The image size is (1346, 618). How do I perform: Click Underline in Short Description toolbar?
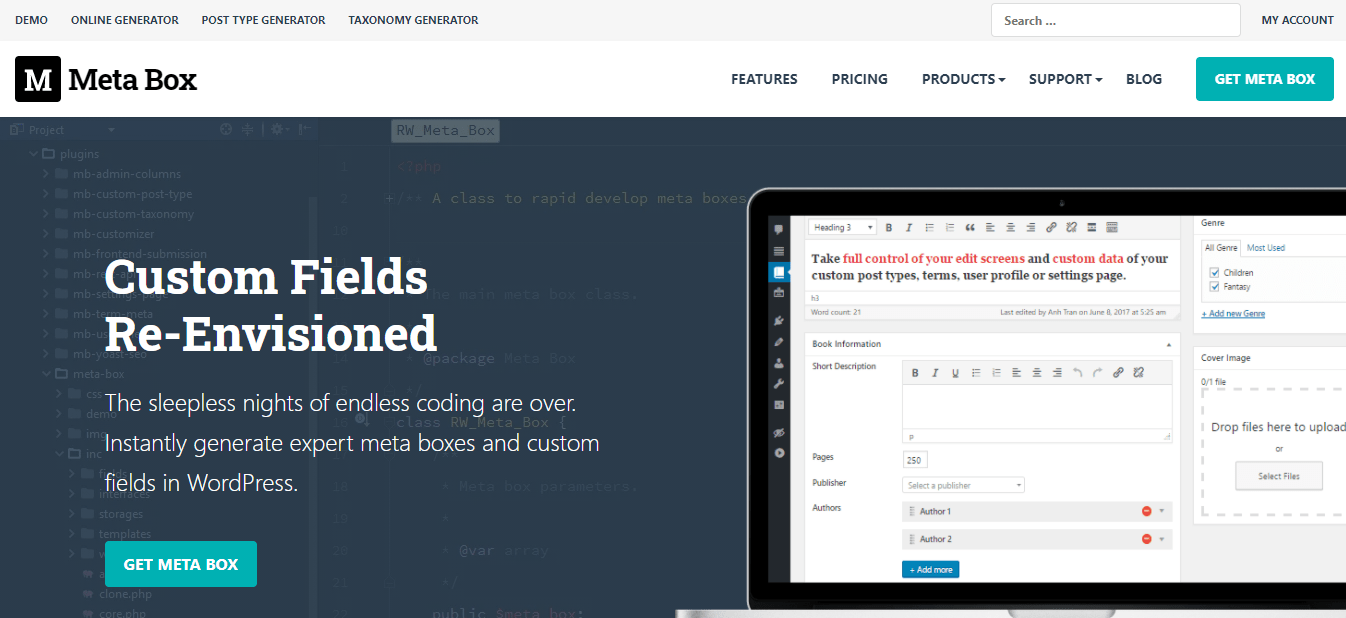click(x=955, y=373)
